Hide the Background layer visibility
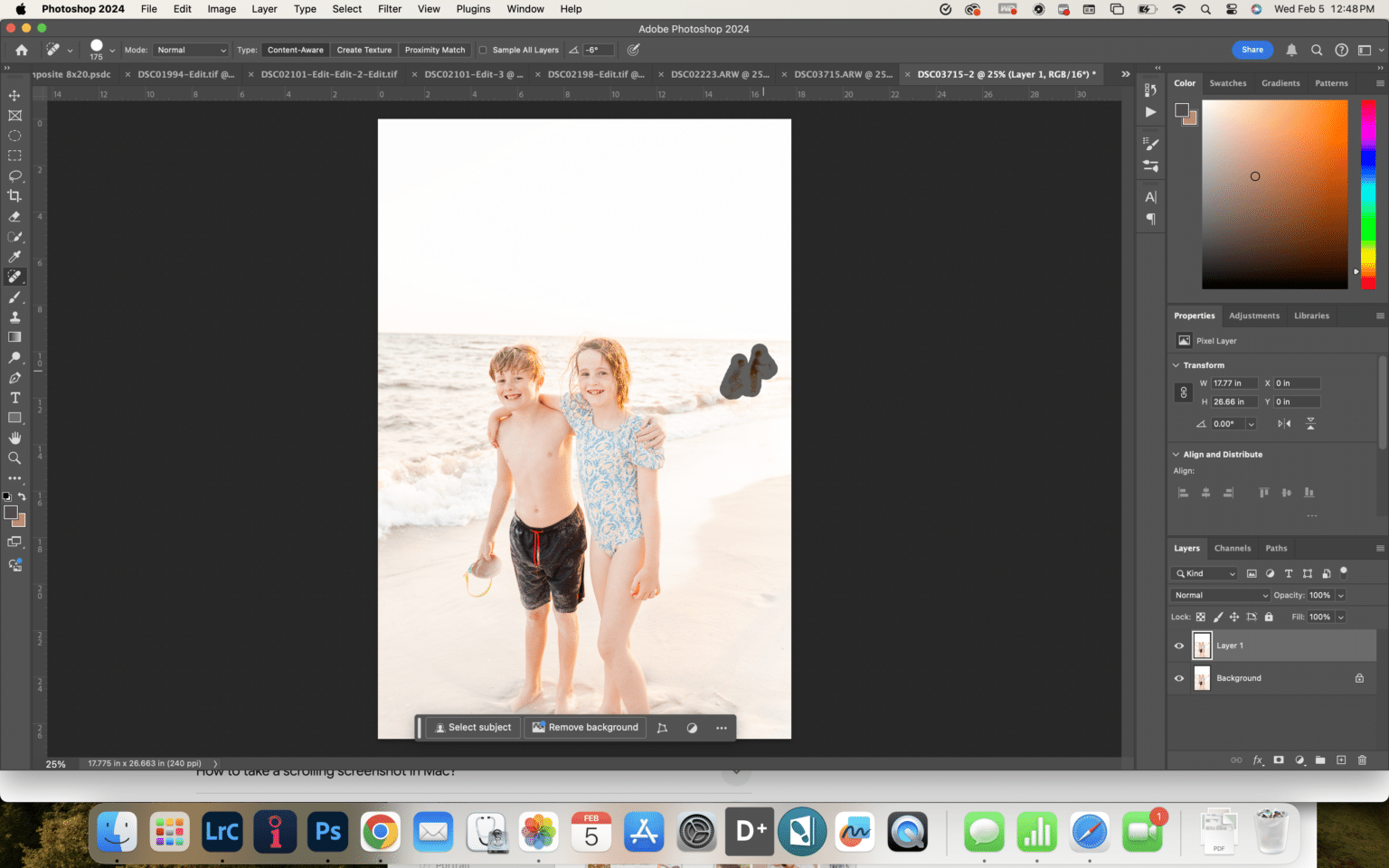1389x868 pixels. 1179,678
